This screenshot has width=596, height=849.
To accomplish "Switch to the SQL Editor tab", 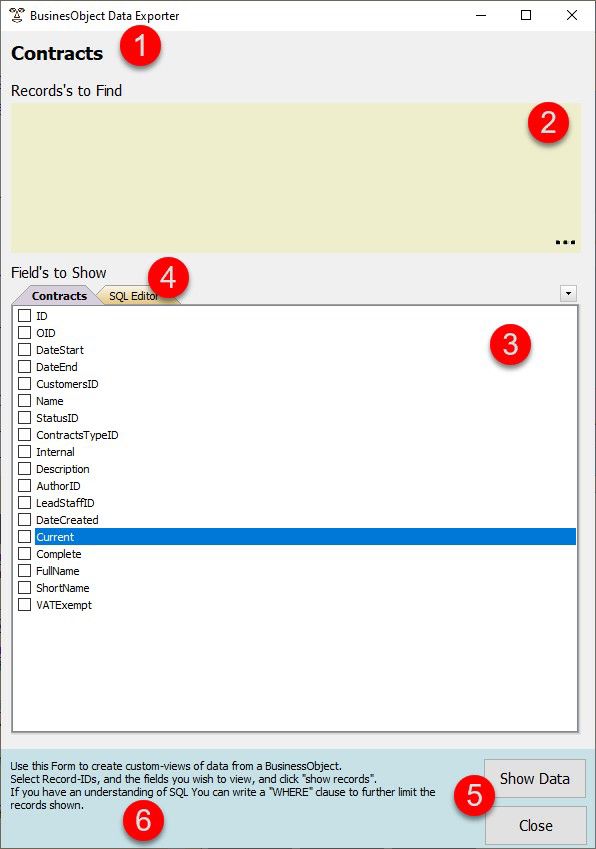I will point(134,296).
